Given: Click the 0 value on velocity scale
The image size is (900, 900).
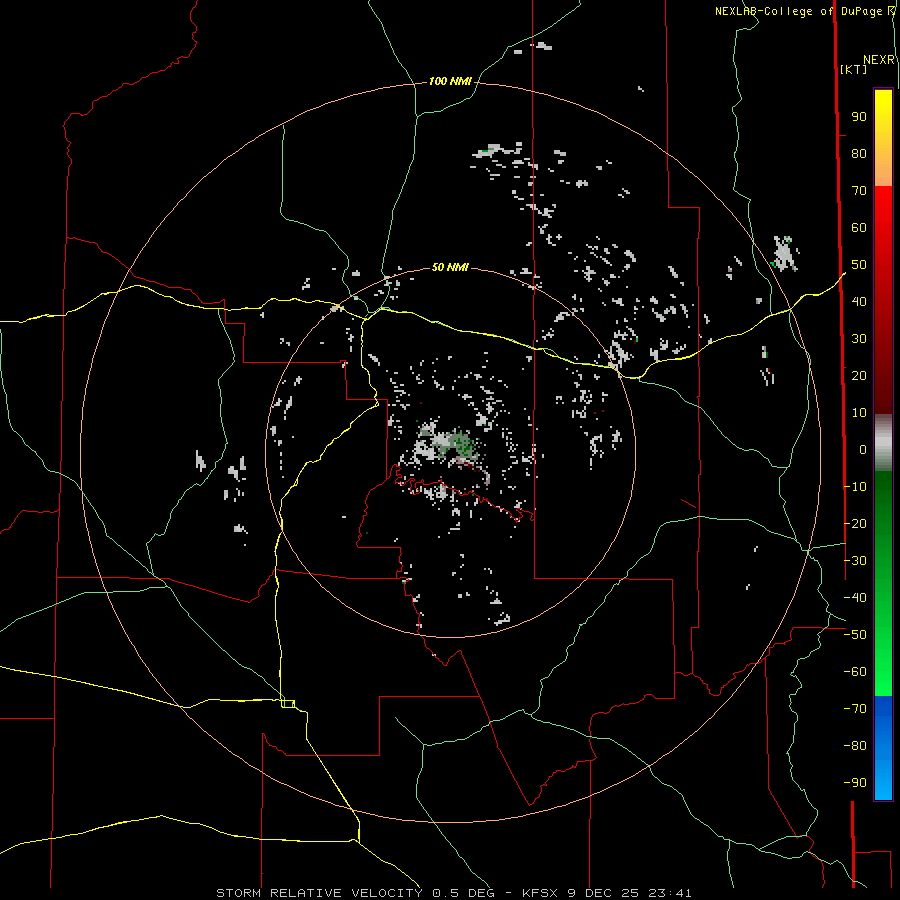Looking at the screenshot, I should 863,449.
